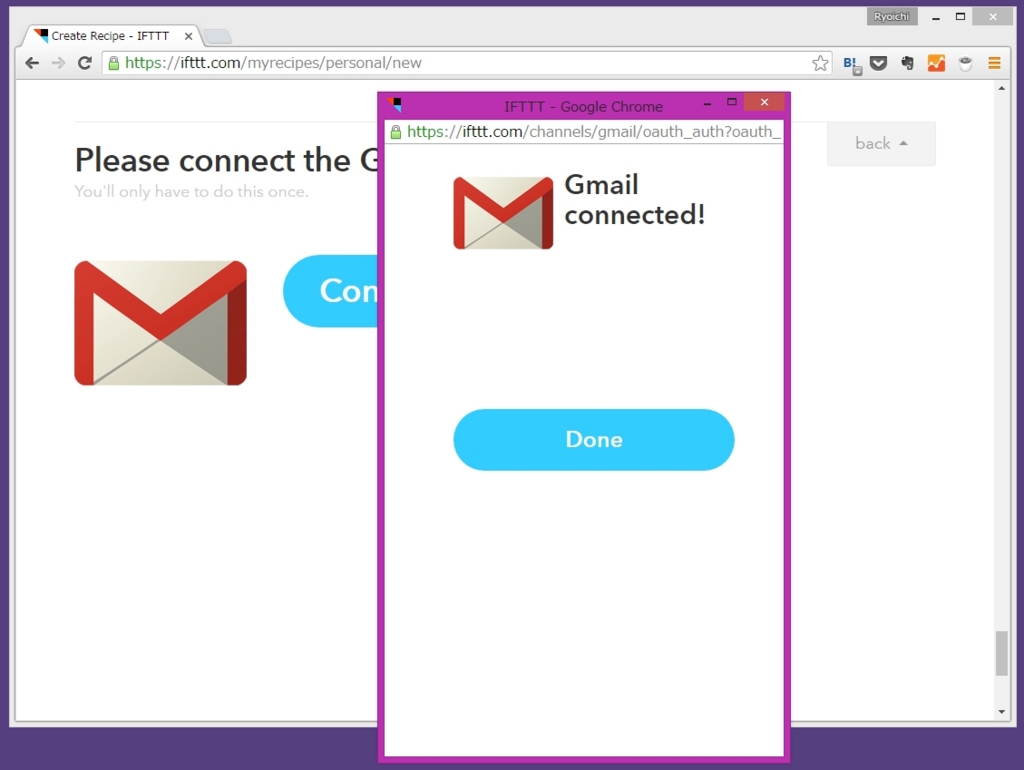The height and width of the screenshot is (770, 1024).
Task: Select the Create Recipe - IFTTT tab
Action: coord(110,36)
